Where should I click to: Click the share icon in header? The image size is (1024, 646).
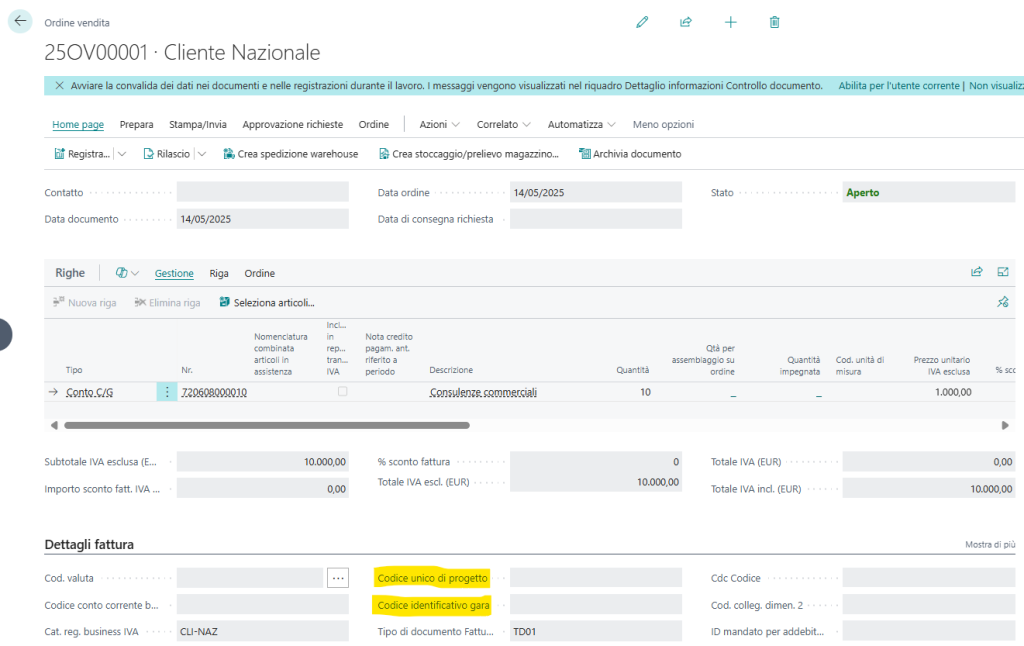pos(686,22)
